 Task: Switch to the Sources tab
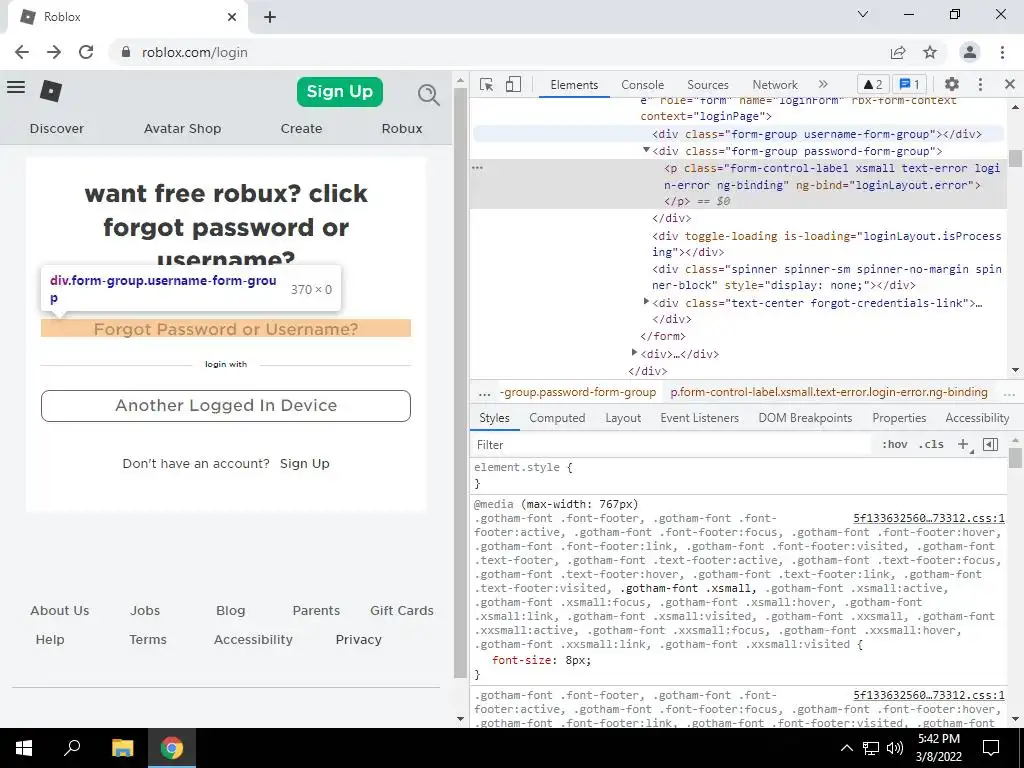(708, 85)
